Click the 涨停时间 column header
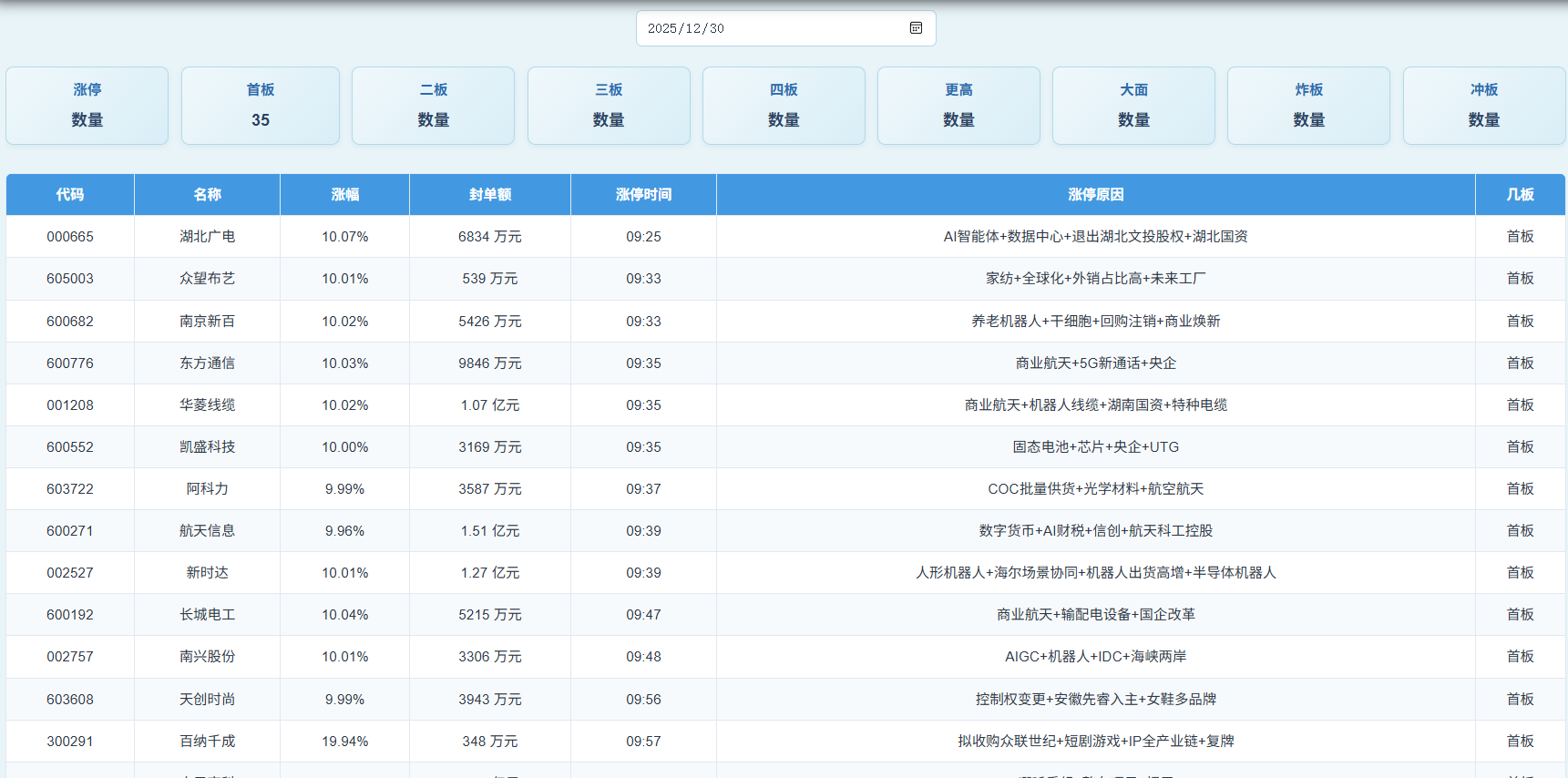 pyautogui.click(x=643, y=195)
